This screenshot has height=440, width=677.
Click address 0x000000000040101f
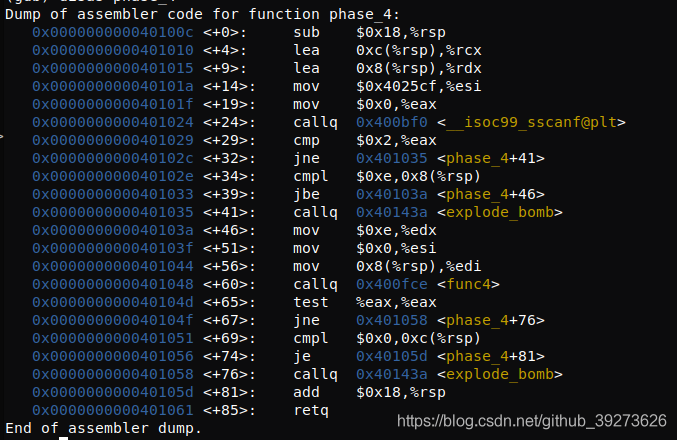(x=113, y=104)
